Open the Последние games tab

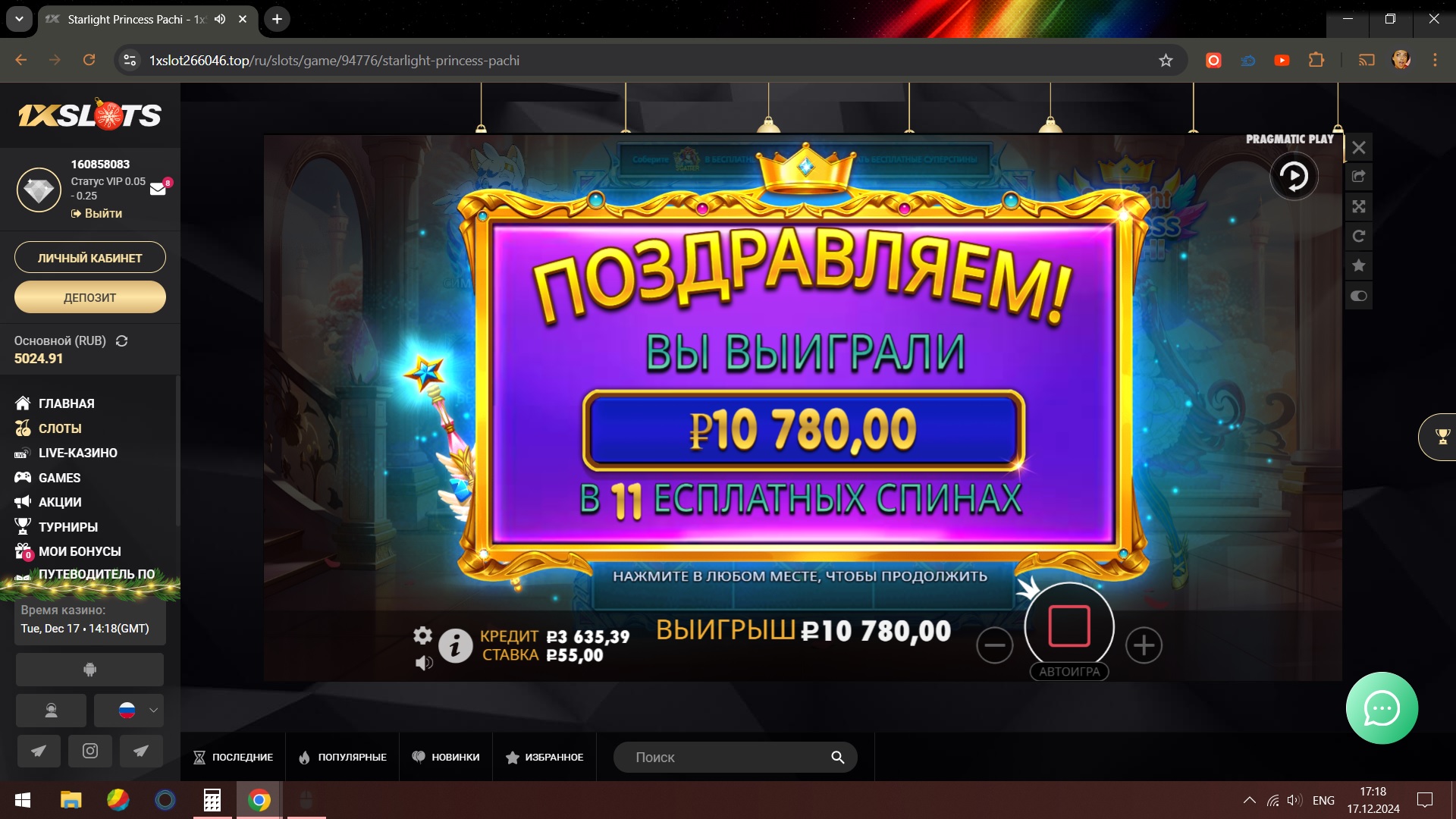(234, 757)
